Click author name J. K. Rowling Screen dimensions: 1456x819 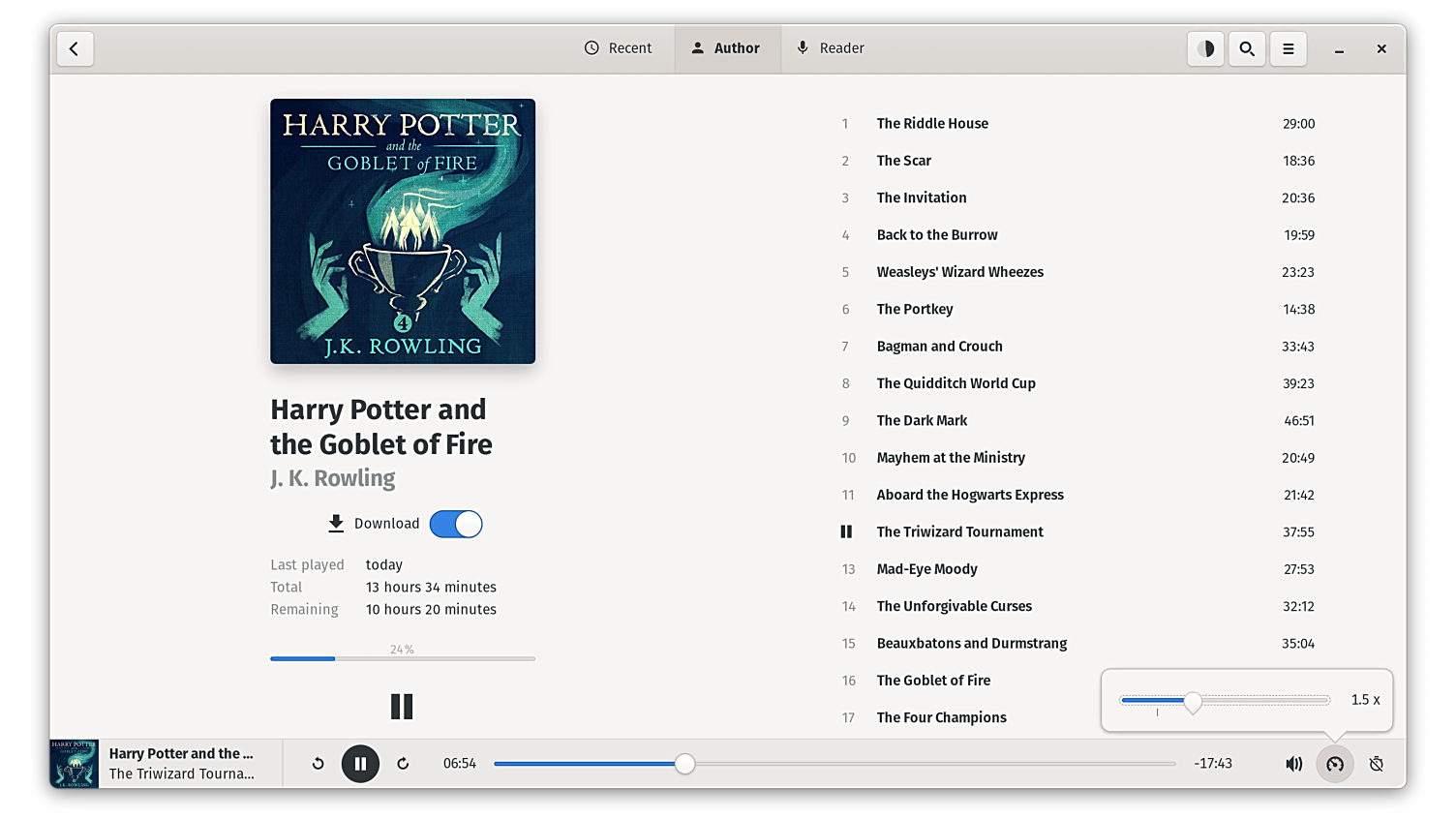(332, 478)
